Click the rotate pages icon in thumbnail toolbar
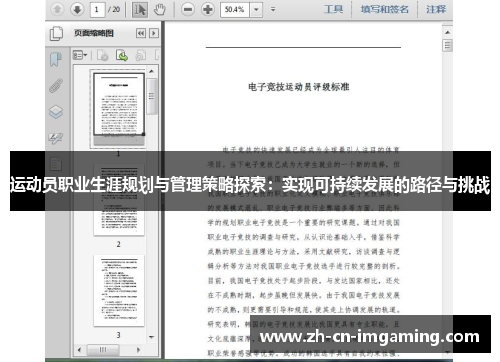 coord(141,55)
